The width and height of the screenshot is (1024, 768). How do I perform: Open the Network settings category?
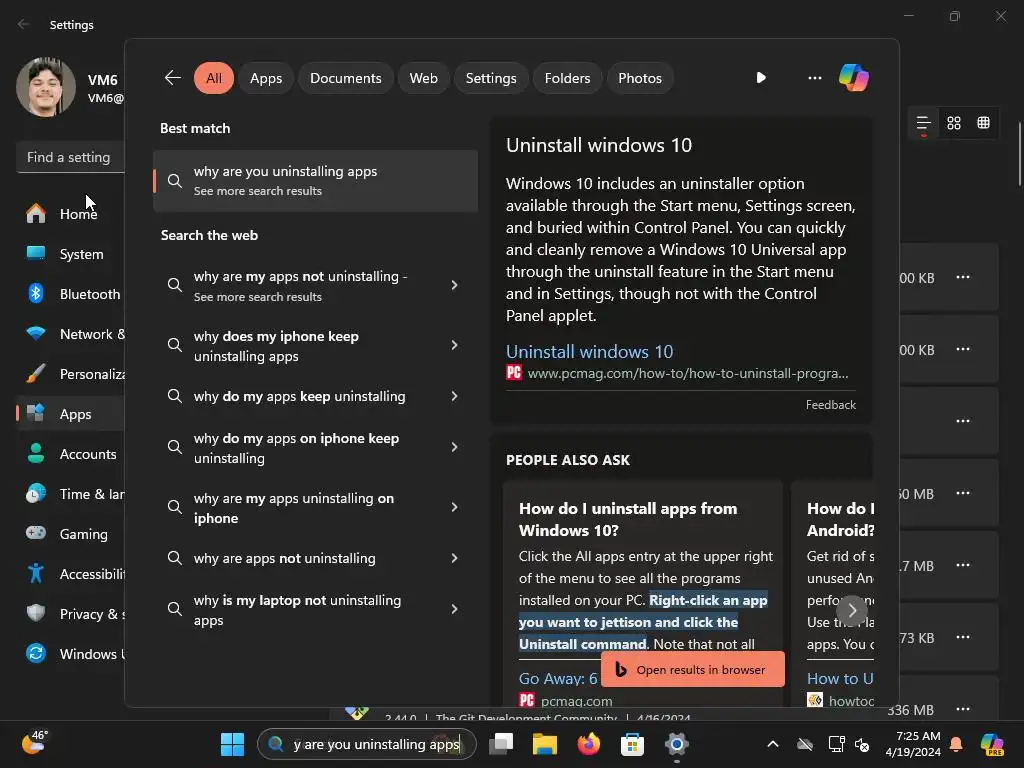72,334
